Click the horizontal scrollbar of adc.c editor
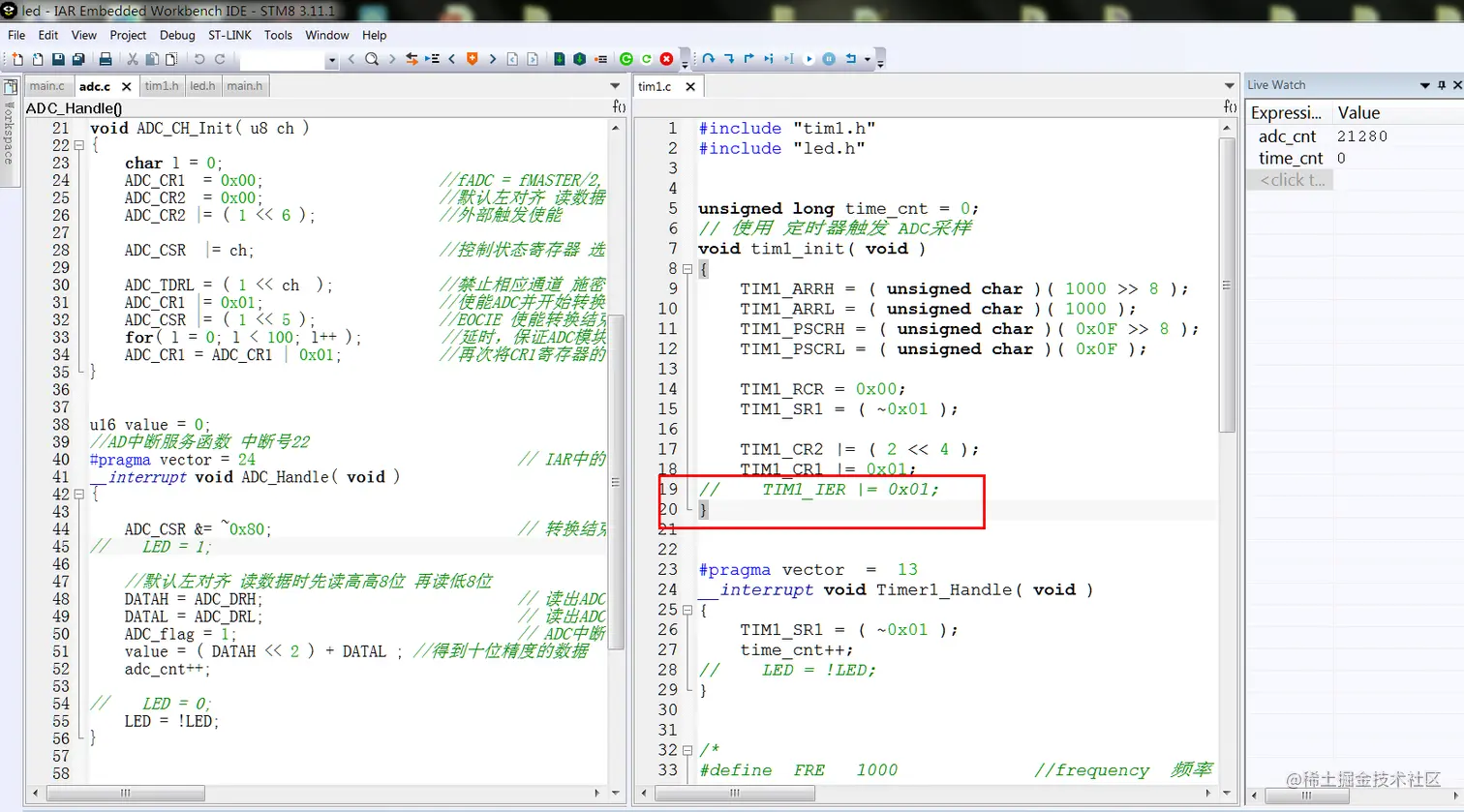The height and width of the screenshot is (812, 1464). pyautogui.click(x=124, y=793)
